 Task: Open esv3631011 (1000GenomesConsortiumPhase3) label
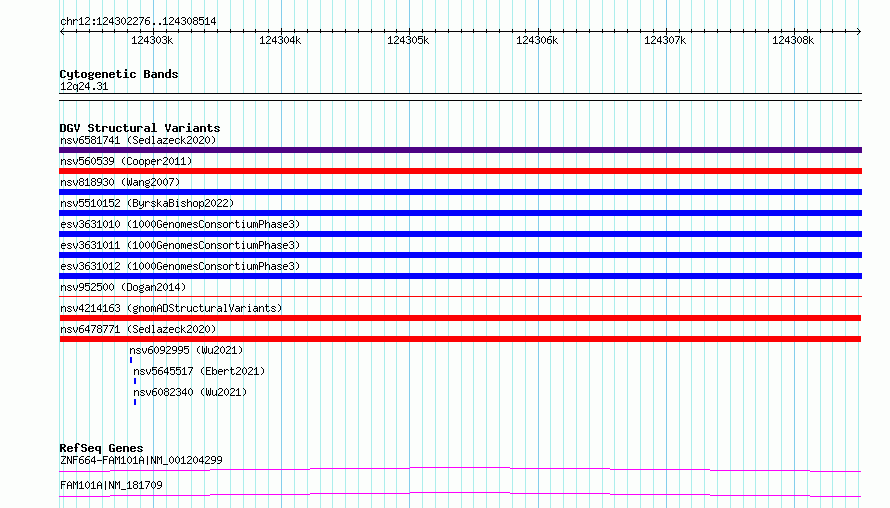pyautogui.click(x=180, y=245)
